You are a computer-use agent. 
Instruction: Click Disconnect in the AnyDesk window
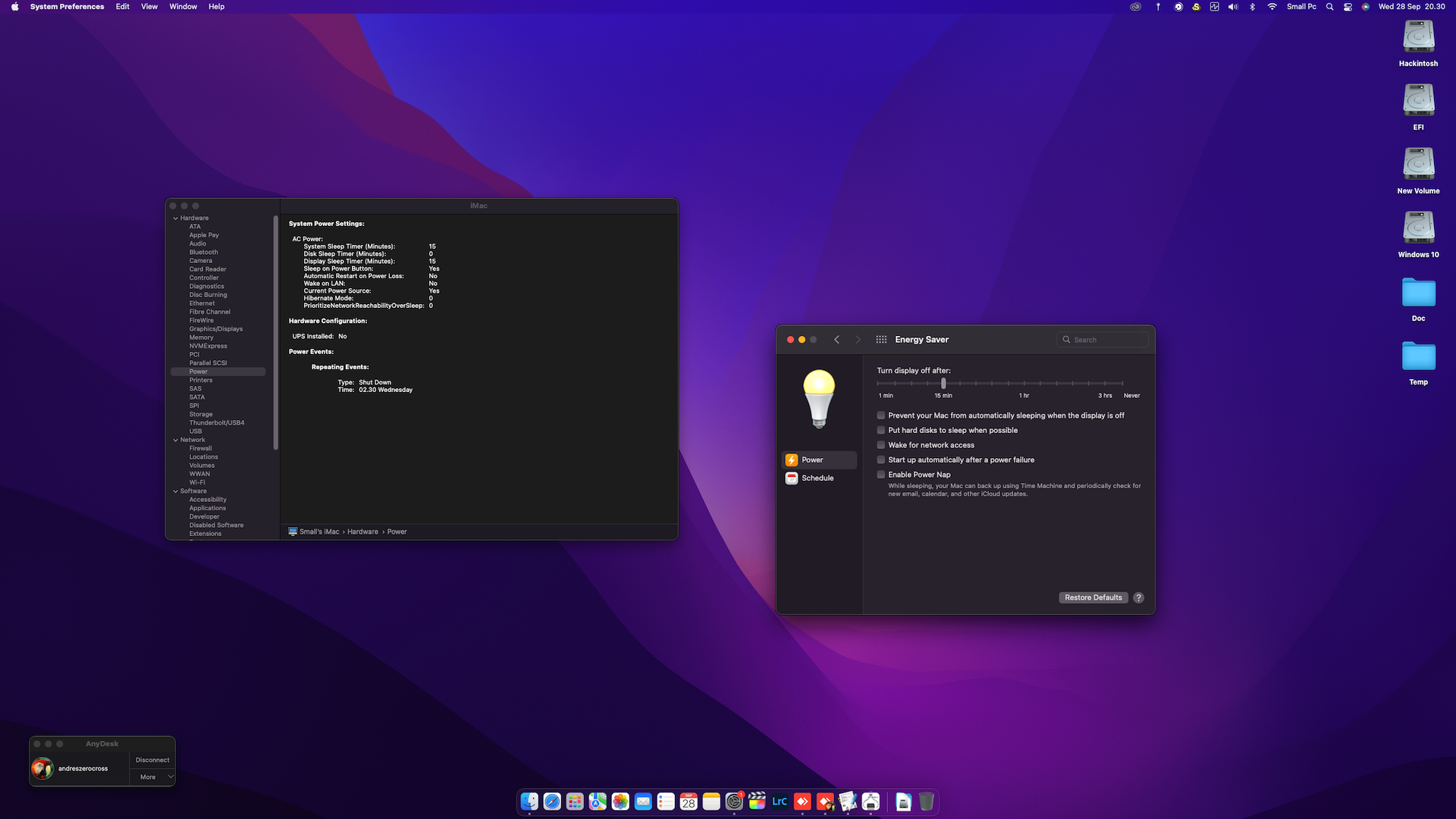(x=152, y=760)
